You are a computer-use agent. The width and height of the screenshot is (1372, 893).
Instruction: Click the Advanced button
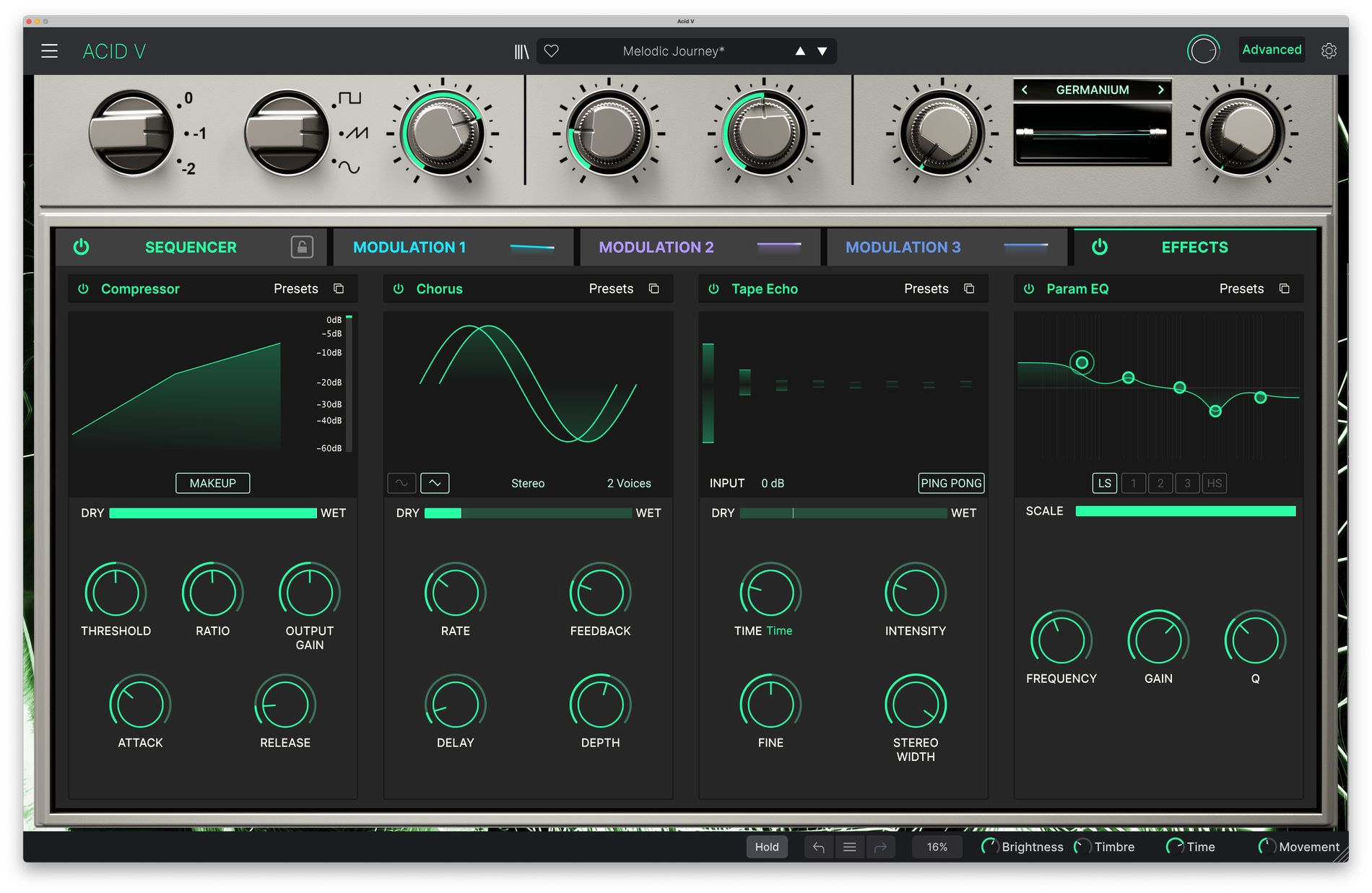click(1271, 50)
